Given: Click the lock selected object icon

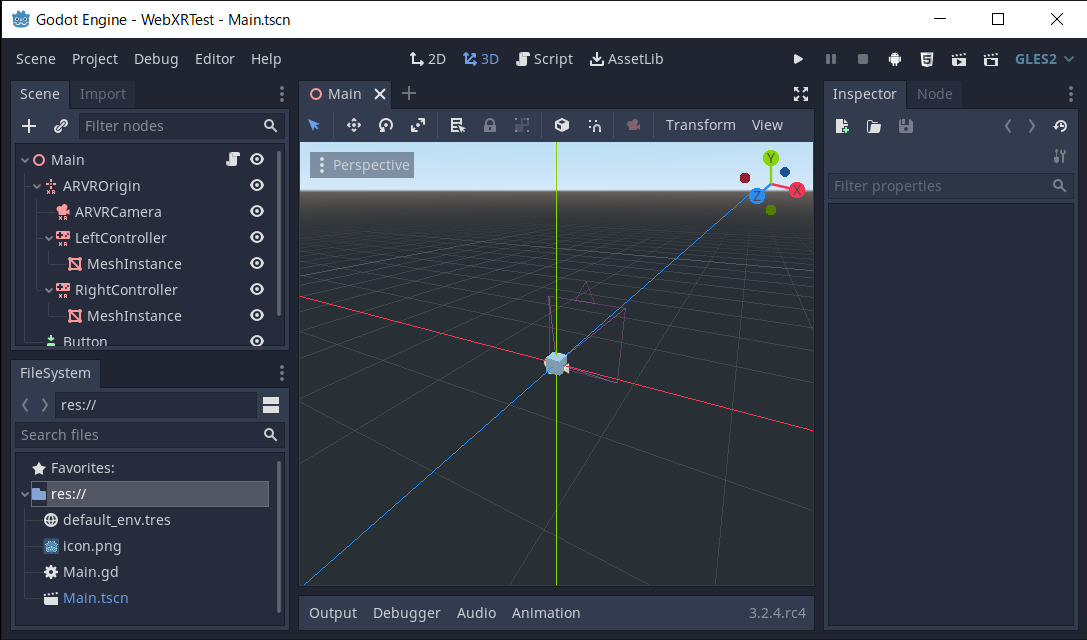Looking at the screenshot, I should pos(490,125).
